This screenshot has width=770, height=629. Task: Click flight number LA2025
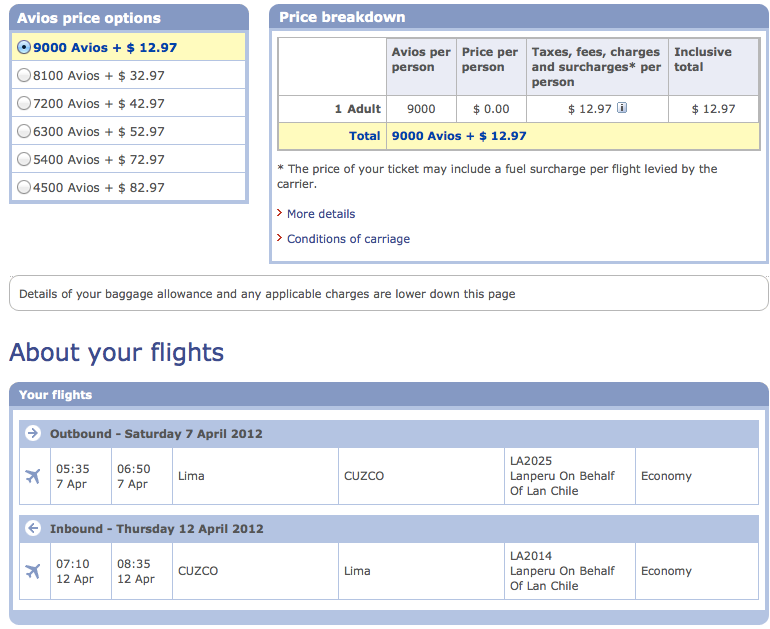(x=530, y=461)
